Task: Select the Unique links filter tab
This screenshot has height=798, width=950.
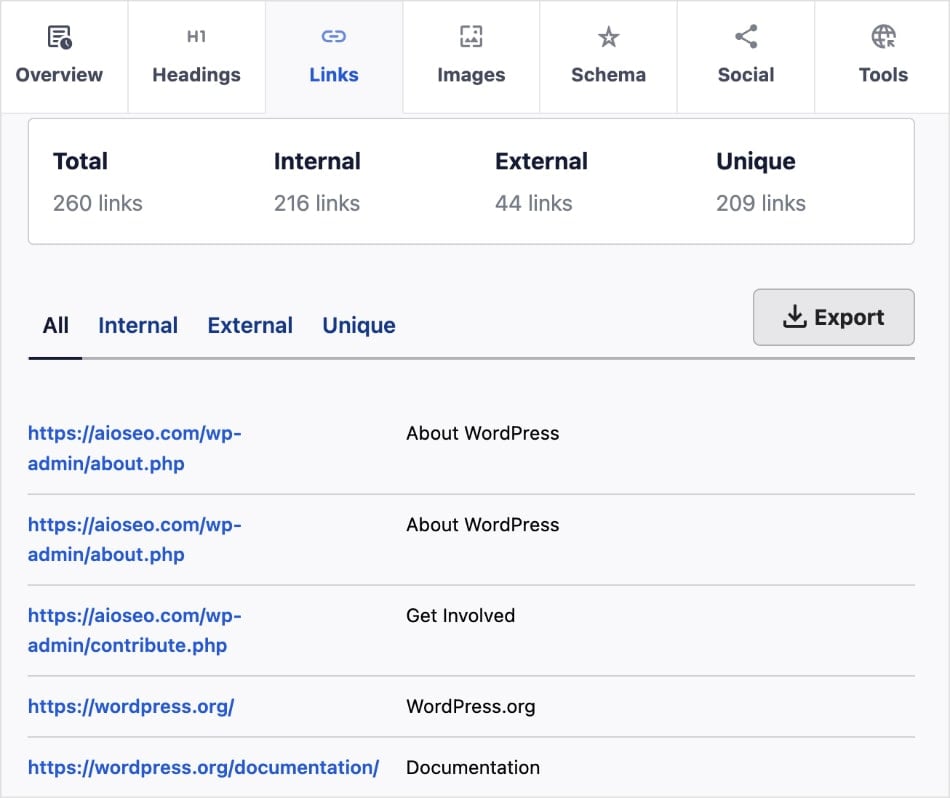Action: point(358,325)
